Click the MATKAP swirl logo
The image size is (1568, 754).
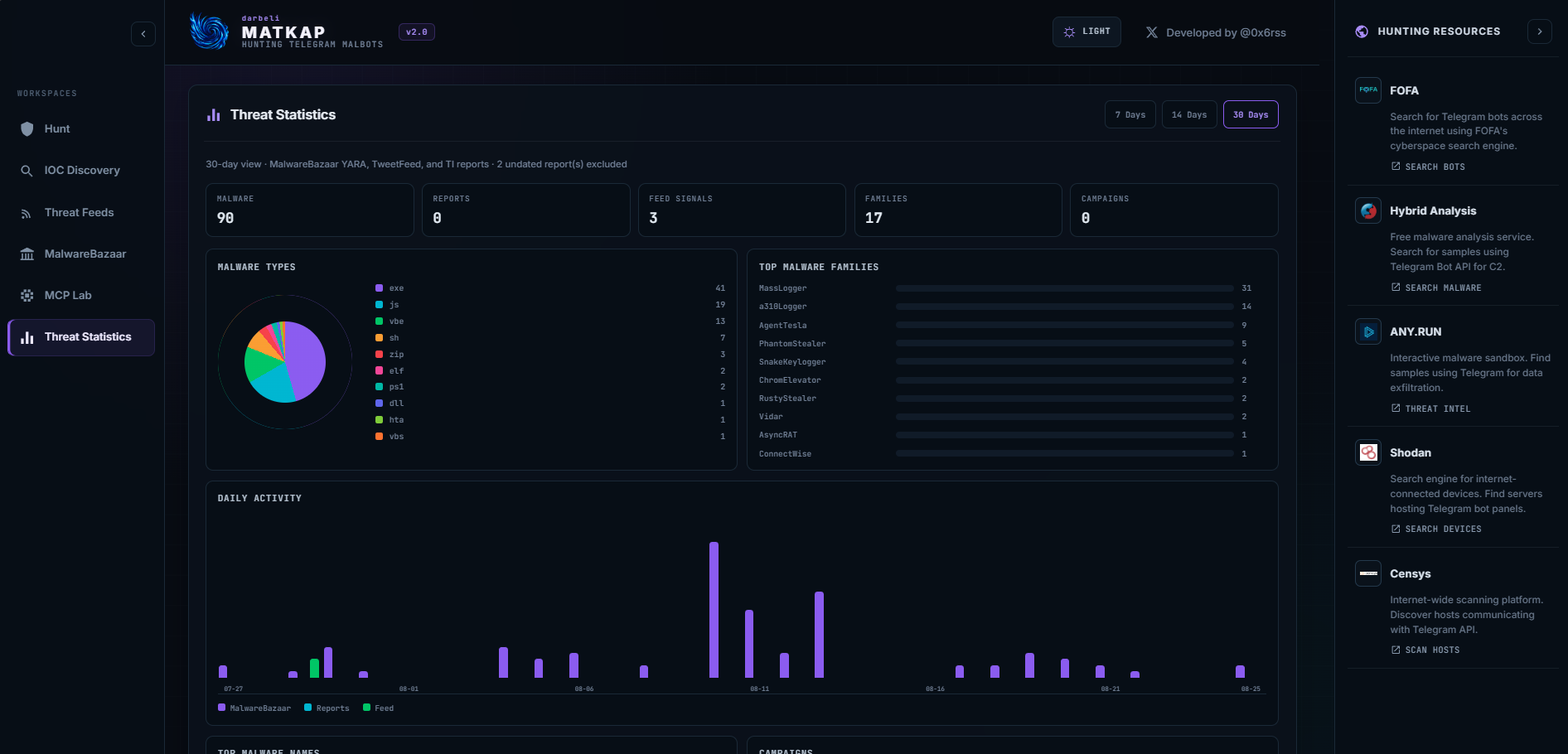(x=209, y=31)
